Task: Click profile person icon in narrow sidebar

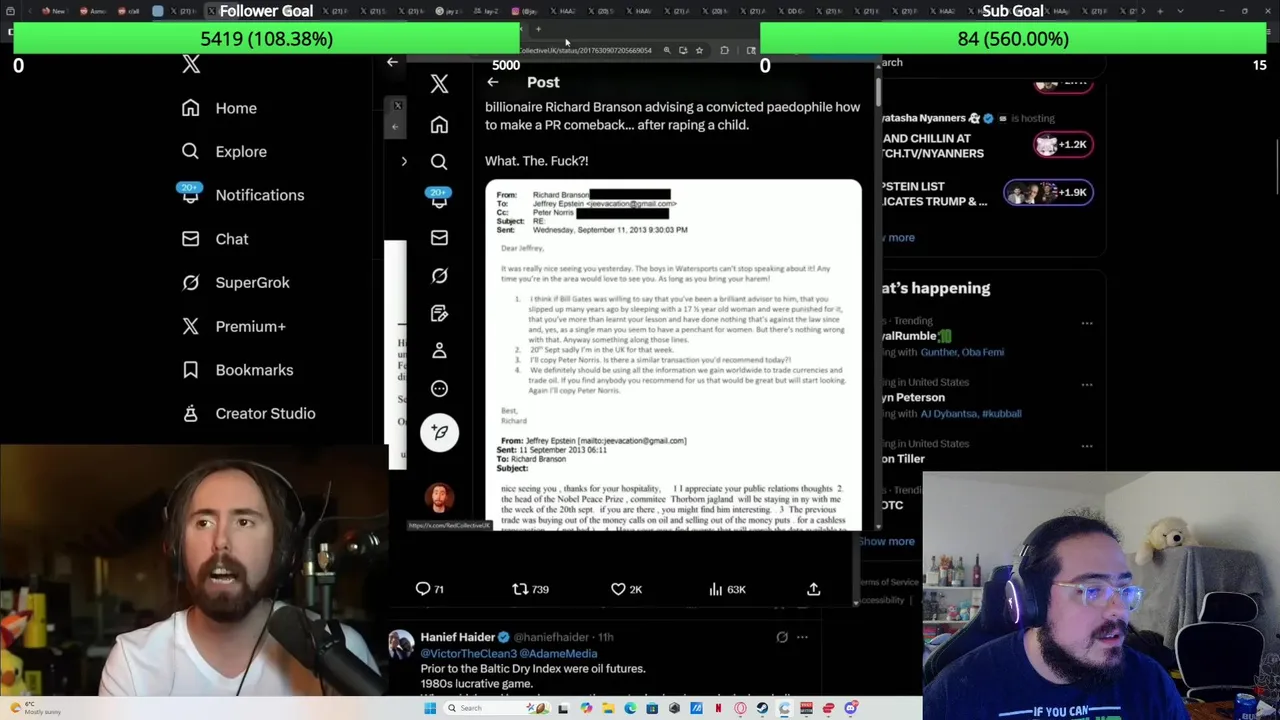Action: (439, 351)
